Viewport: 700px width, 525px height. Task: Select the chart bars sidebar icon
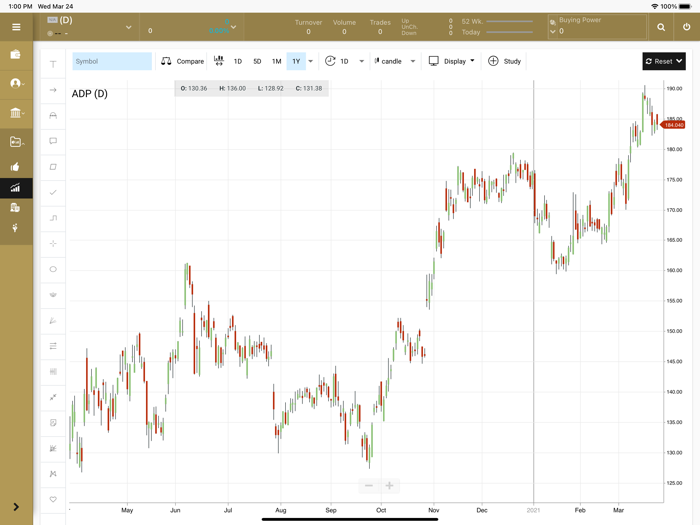(15, 188)
